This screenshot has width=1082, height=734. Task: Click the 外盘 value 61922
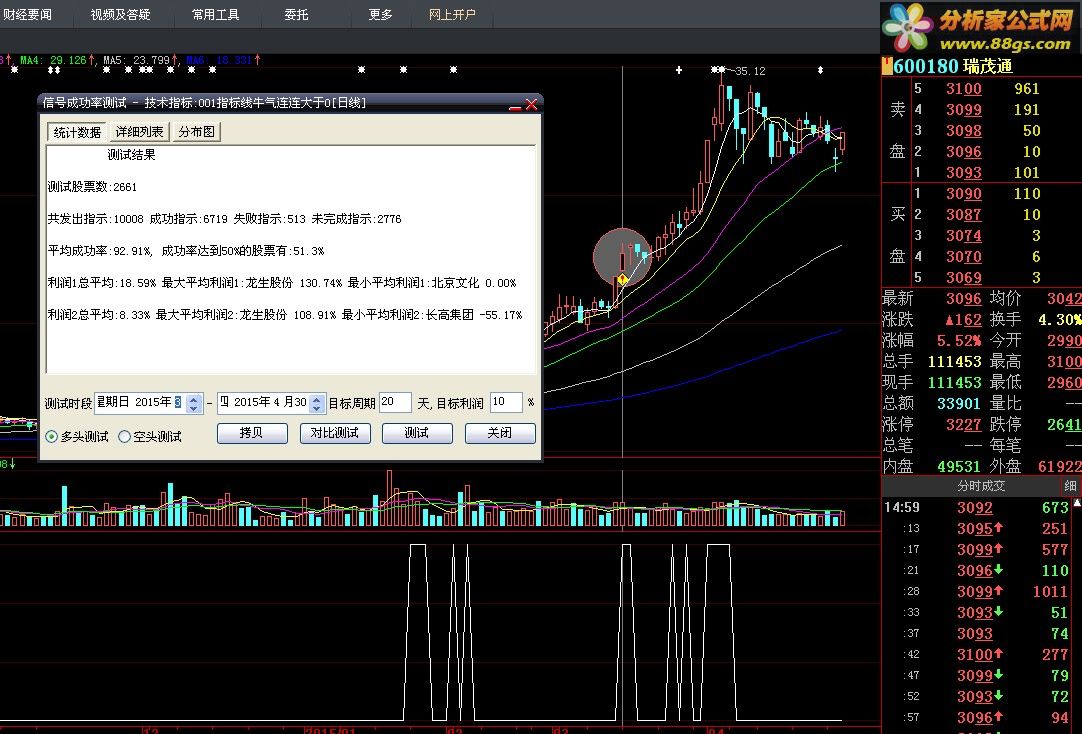1059,466
